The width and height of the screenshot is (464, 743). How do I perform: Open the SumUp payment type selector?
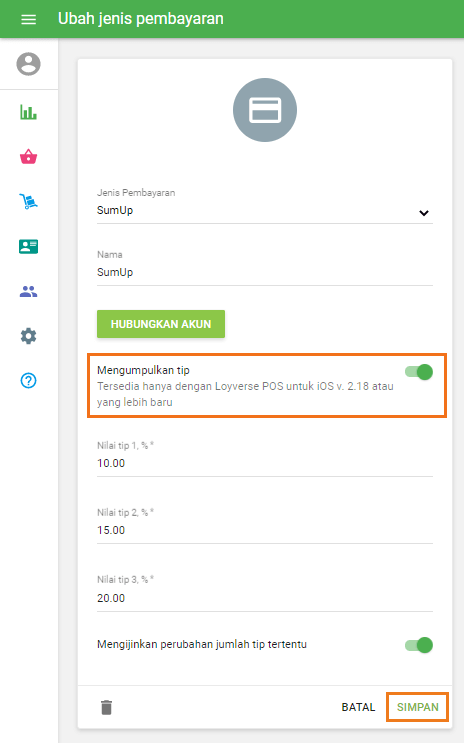click(265, 210)
